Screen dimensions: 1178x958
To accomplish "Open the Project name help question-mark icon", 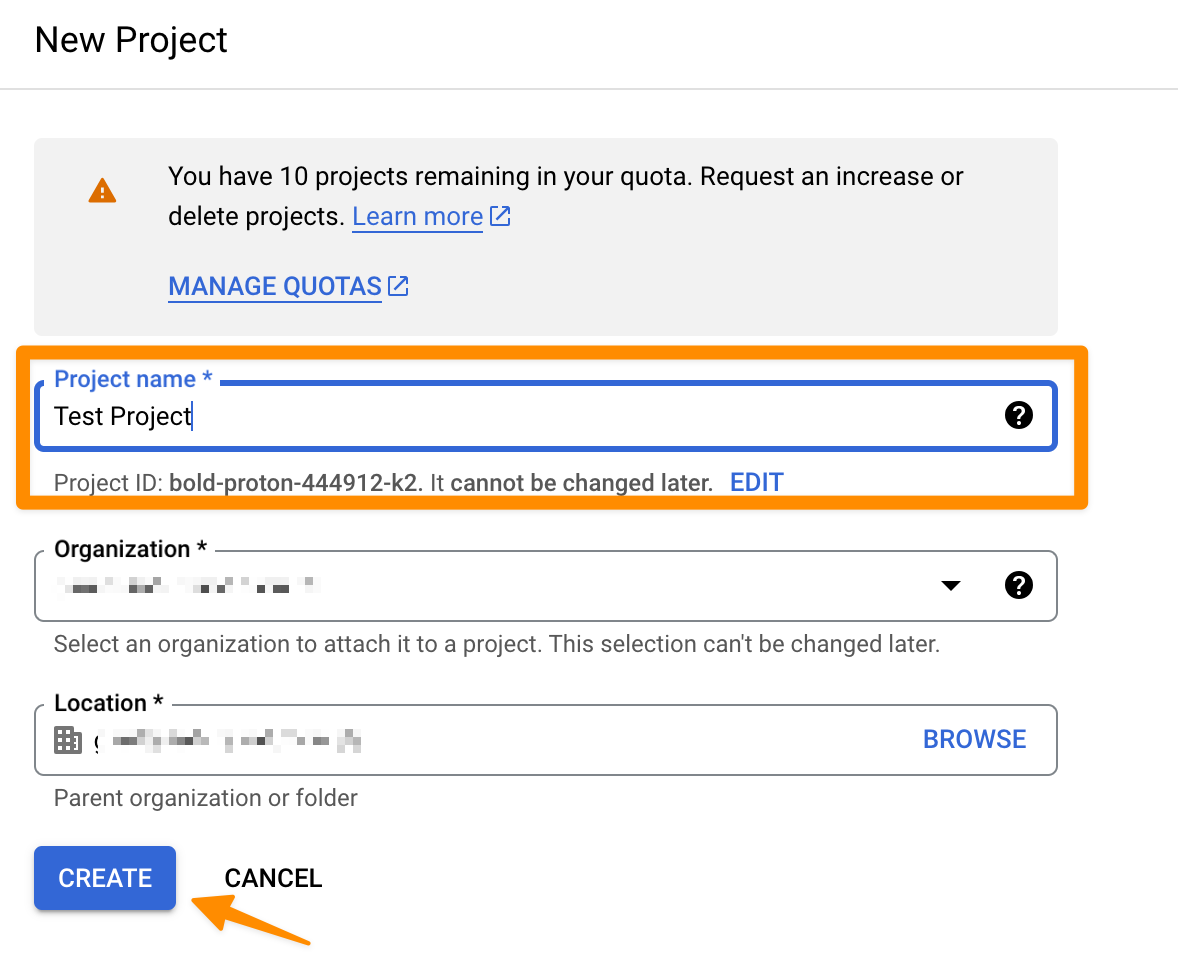I will (1019, 415).
